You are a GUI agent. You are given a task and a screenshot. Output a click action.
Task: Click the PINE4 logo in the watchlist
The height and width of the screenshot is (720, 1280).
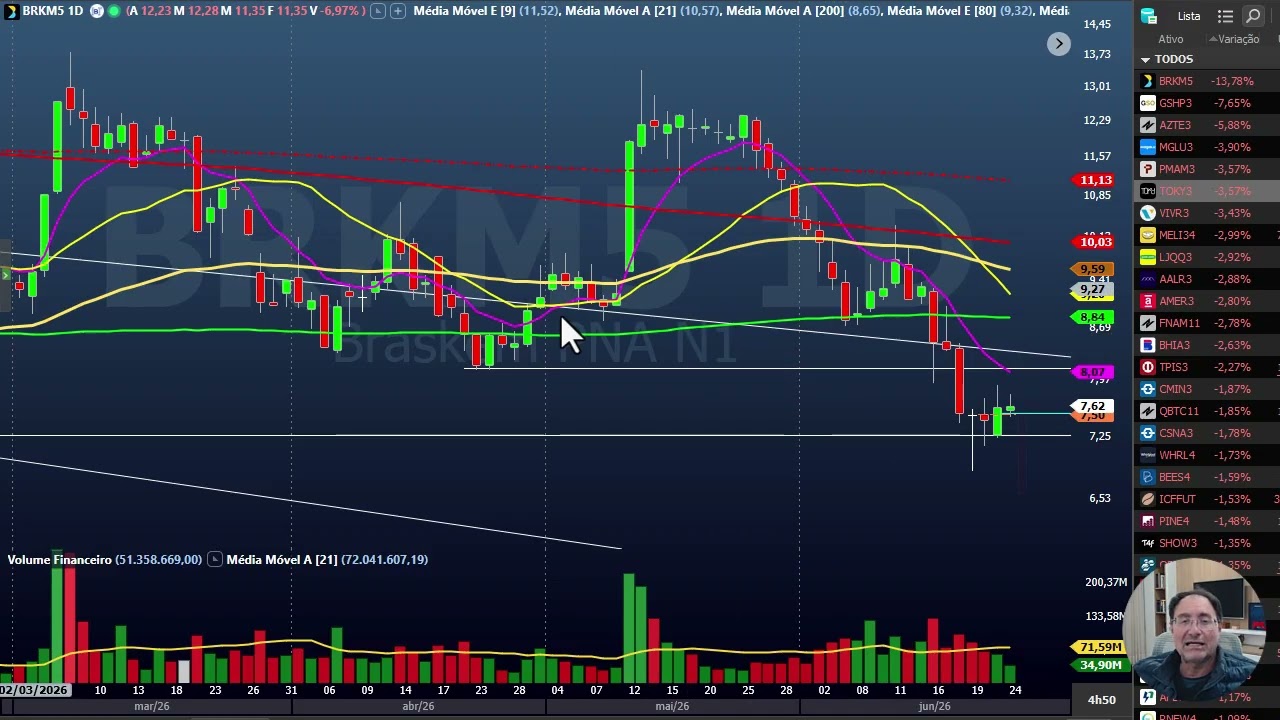click(x=1148, y=521)
